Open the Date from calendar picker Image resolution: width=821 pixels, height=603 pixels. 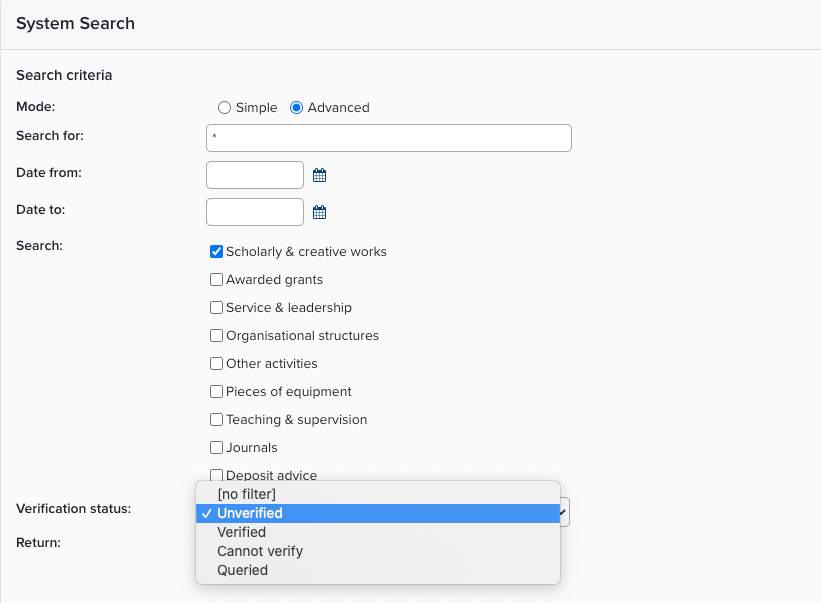click(320, 175)
